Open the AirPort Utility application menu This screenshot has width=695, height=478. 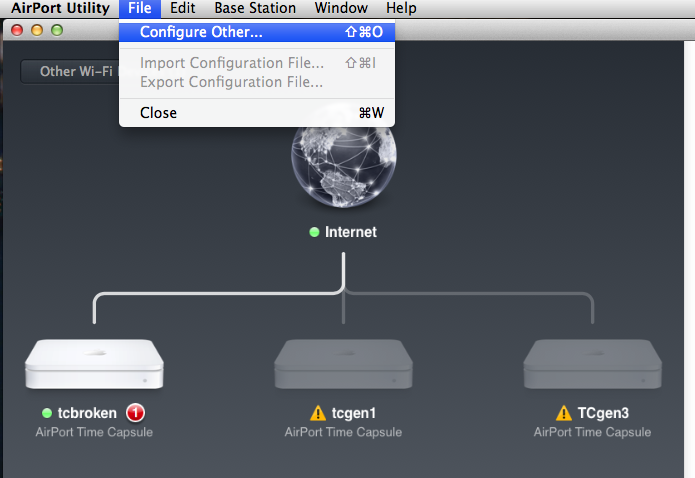[x=60, y=8]
